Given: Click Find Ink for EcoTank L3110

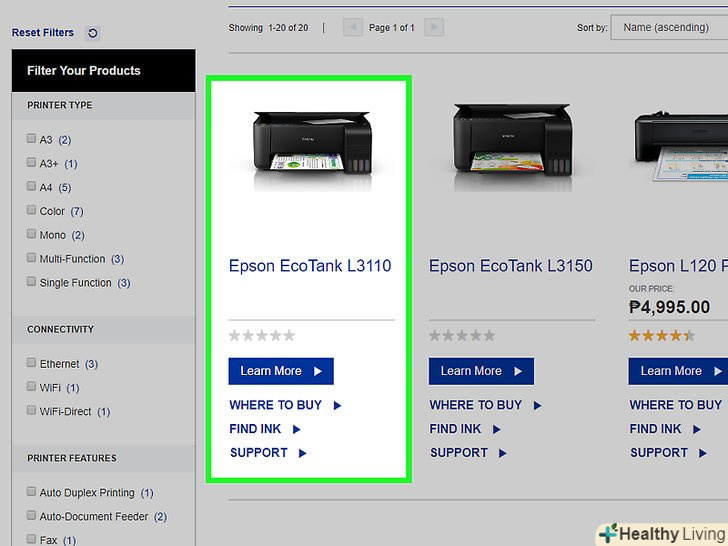Looking at the screenshot, I should [x=265, y=429].
